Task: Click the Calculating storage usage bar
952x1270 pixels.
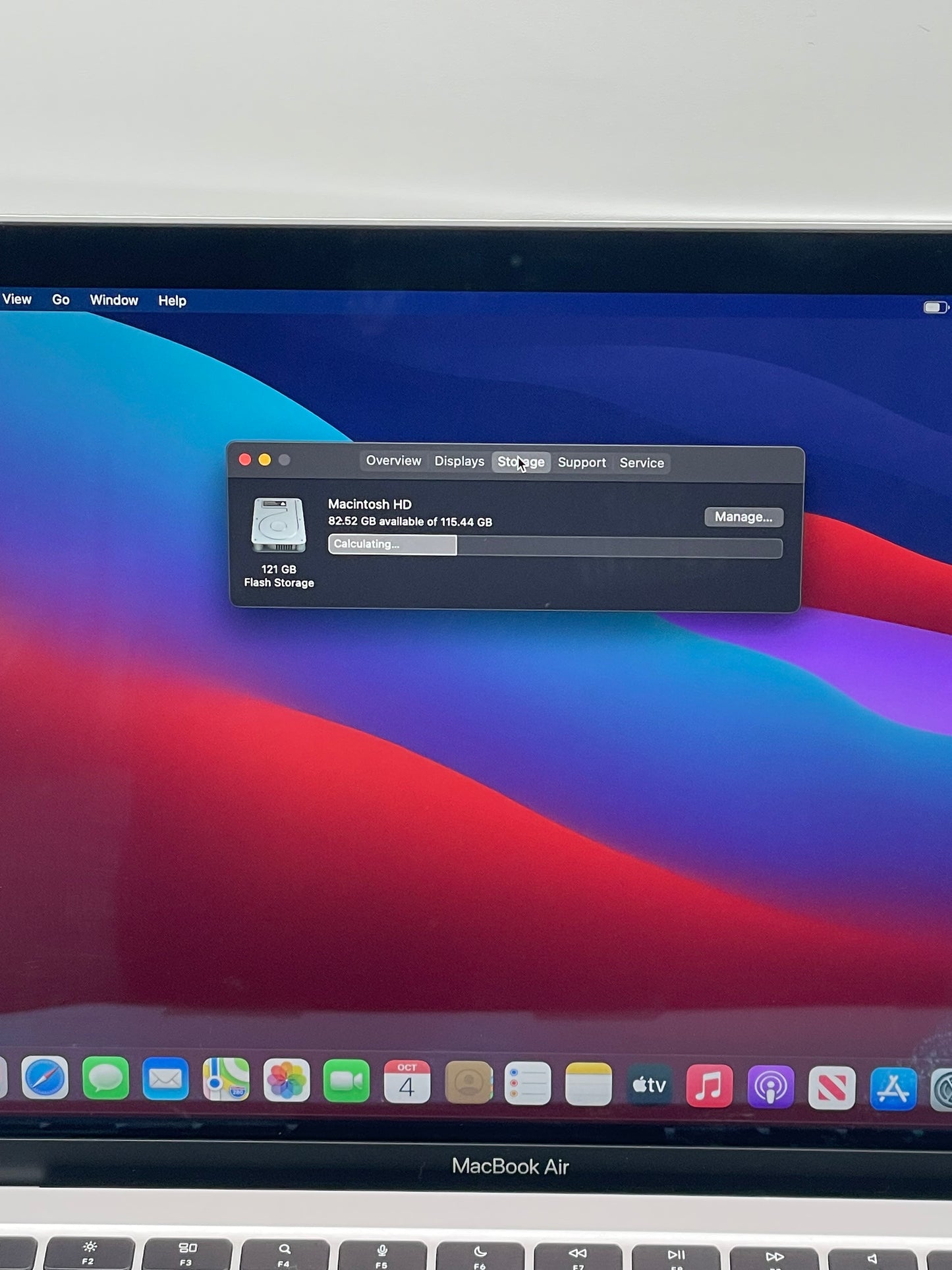Action: 555,546
